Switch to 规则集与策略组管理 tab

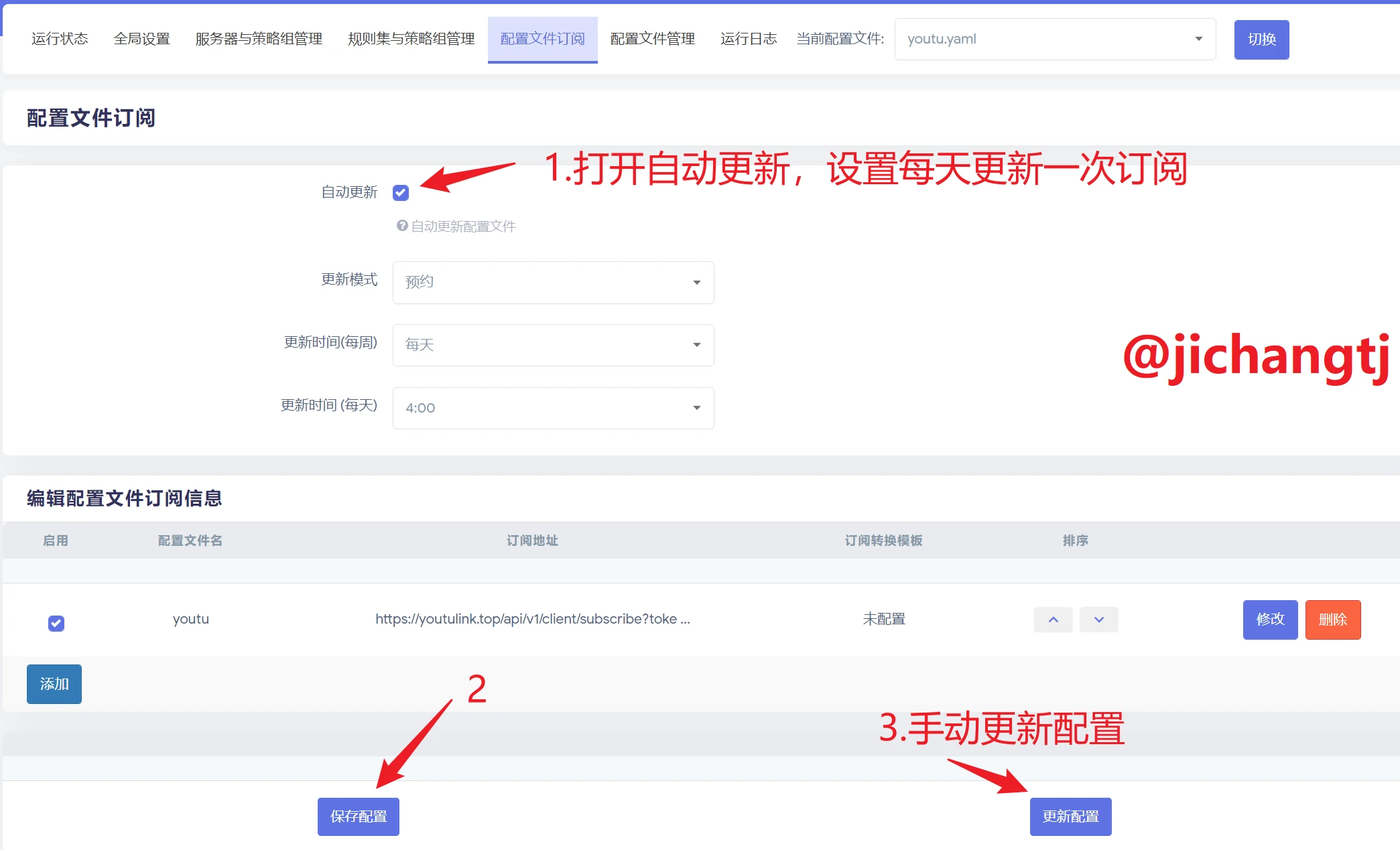pos(411,39)
